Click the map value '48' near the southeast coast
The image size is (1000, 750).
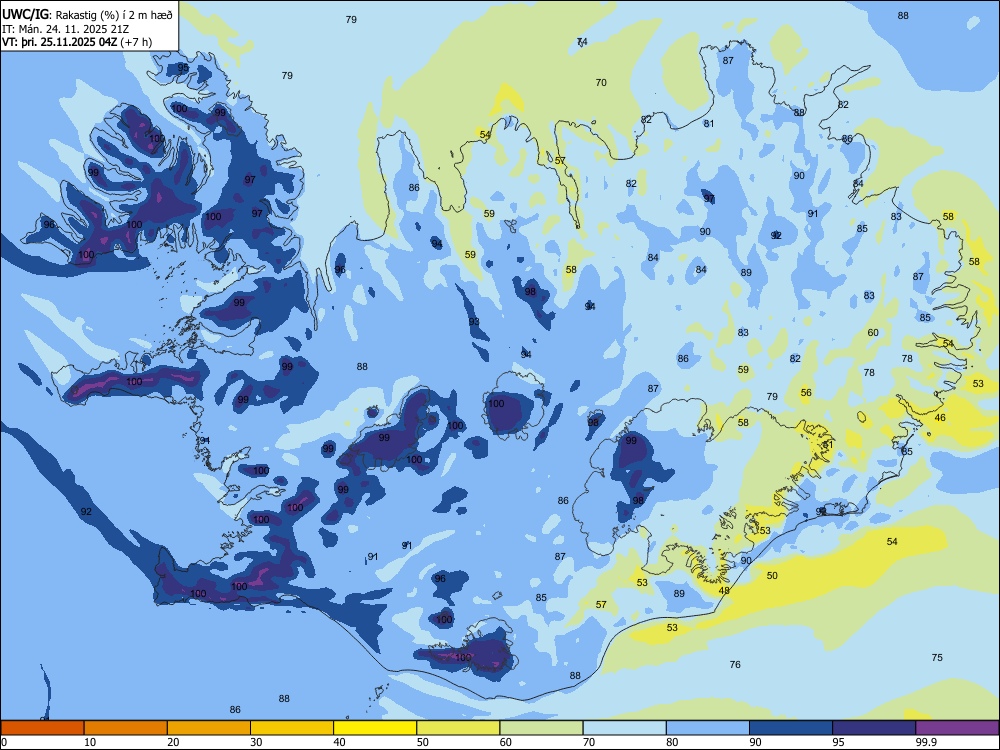coord(724,591)
